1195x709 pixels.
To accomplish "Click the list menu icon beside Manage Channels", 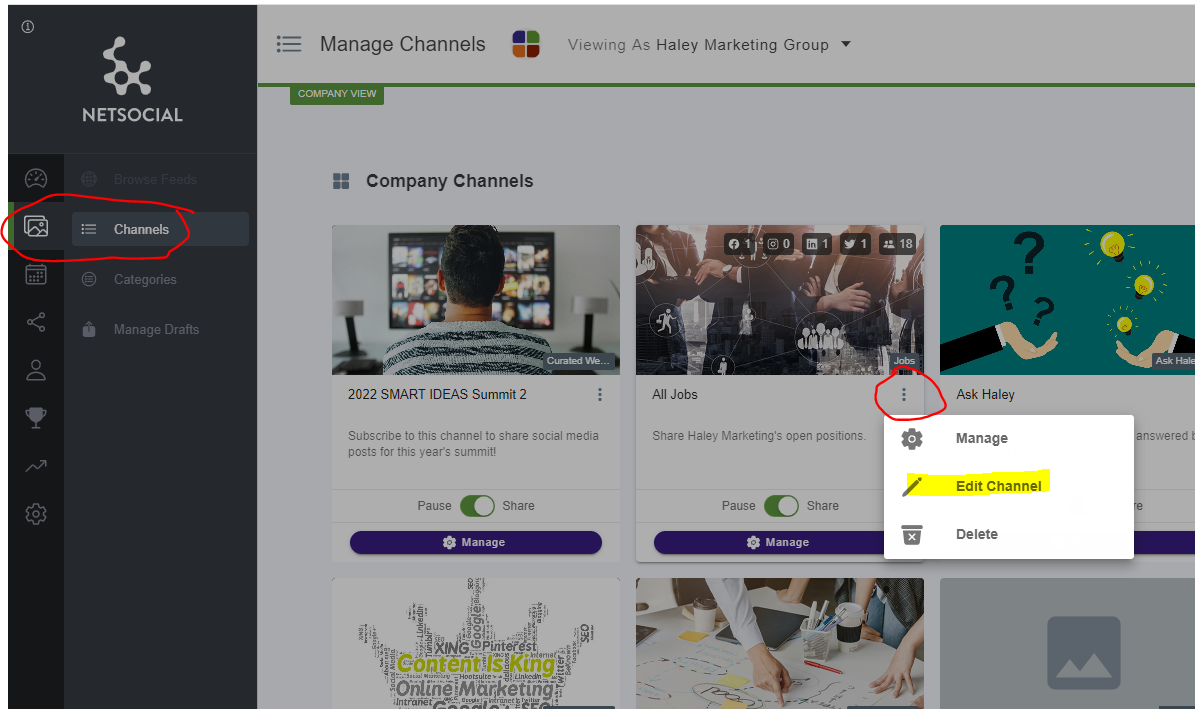I will pyautogui.click(x=289, y=44).
